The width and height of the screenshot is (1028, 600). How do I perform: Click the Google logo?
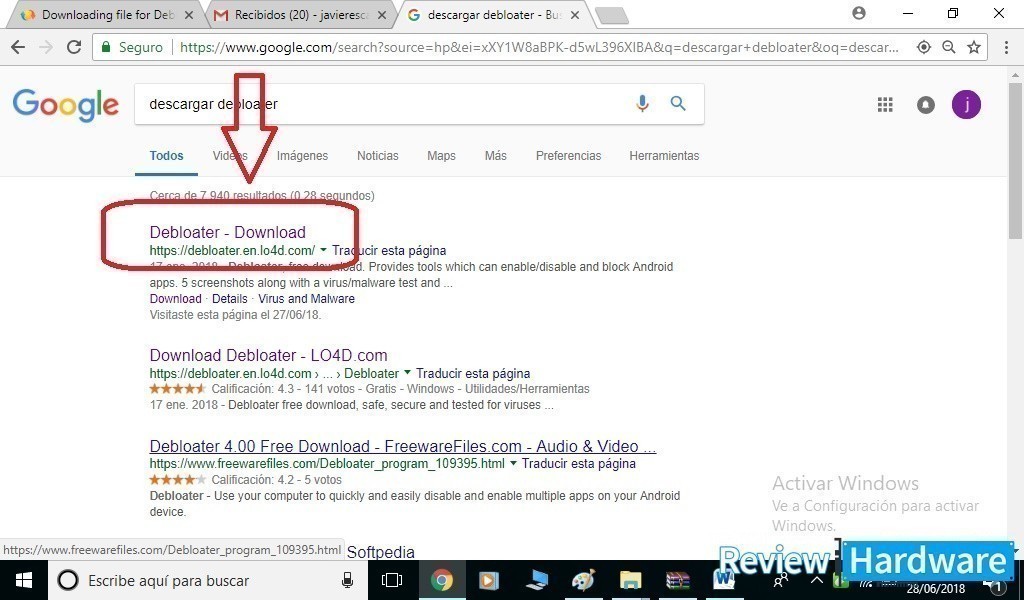[66, 105]
